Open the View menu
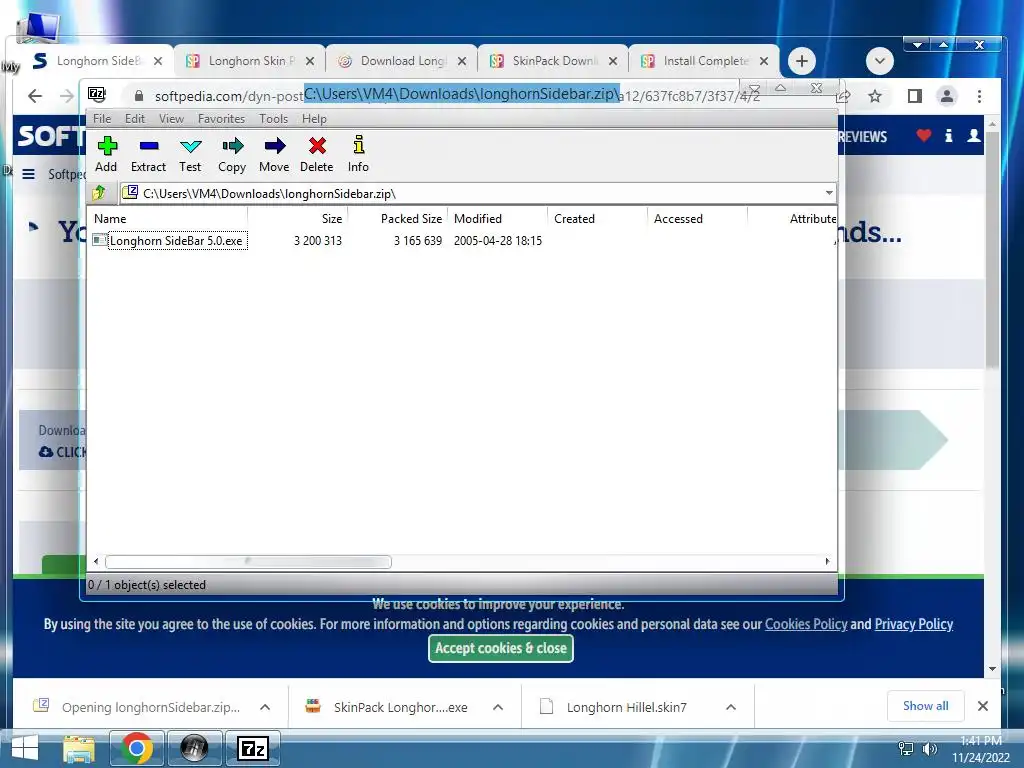 [x=171, y=119]
